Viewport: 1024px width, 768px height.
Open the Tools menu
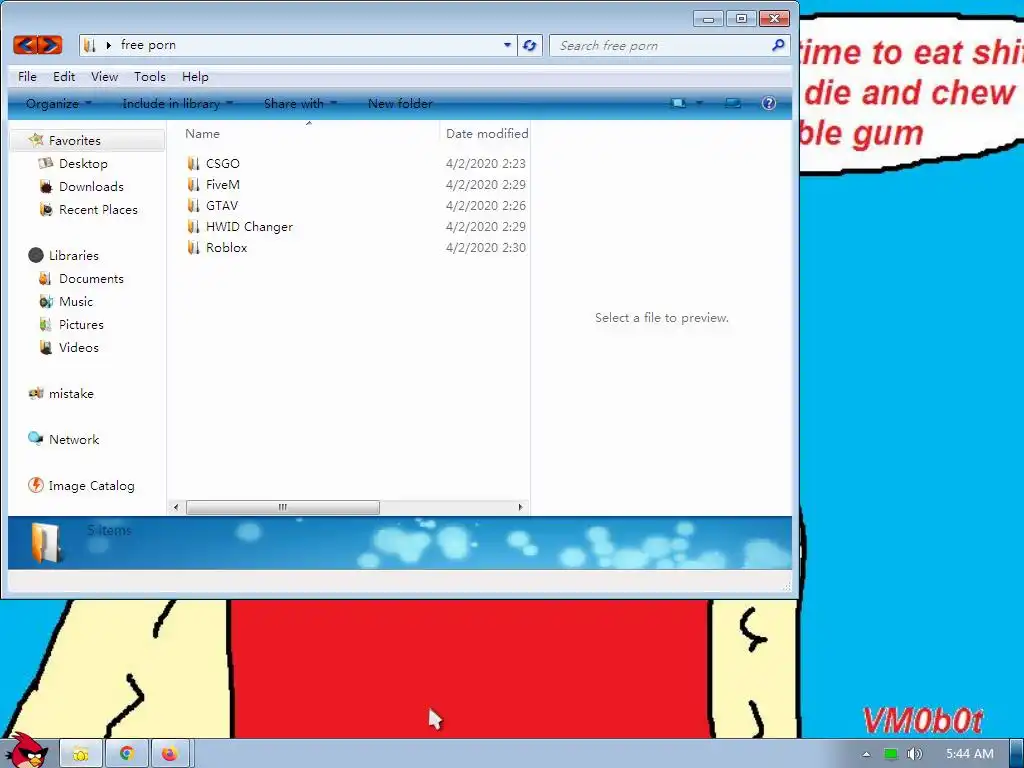[x=150, y=76]
